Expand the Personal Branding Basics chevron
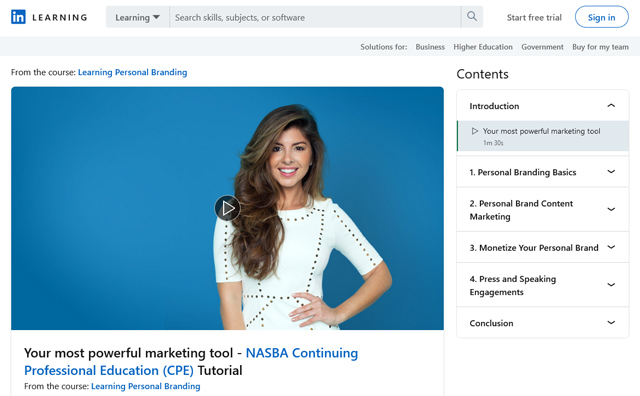640x396 pixels. [611, 172]
